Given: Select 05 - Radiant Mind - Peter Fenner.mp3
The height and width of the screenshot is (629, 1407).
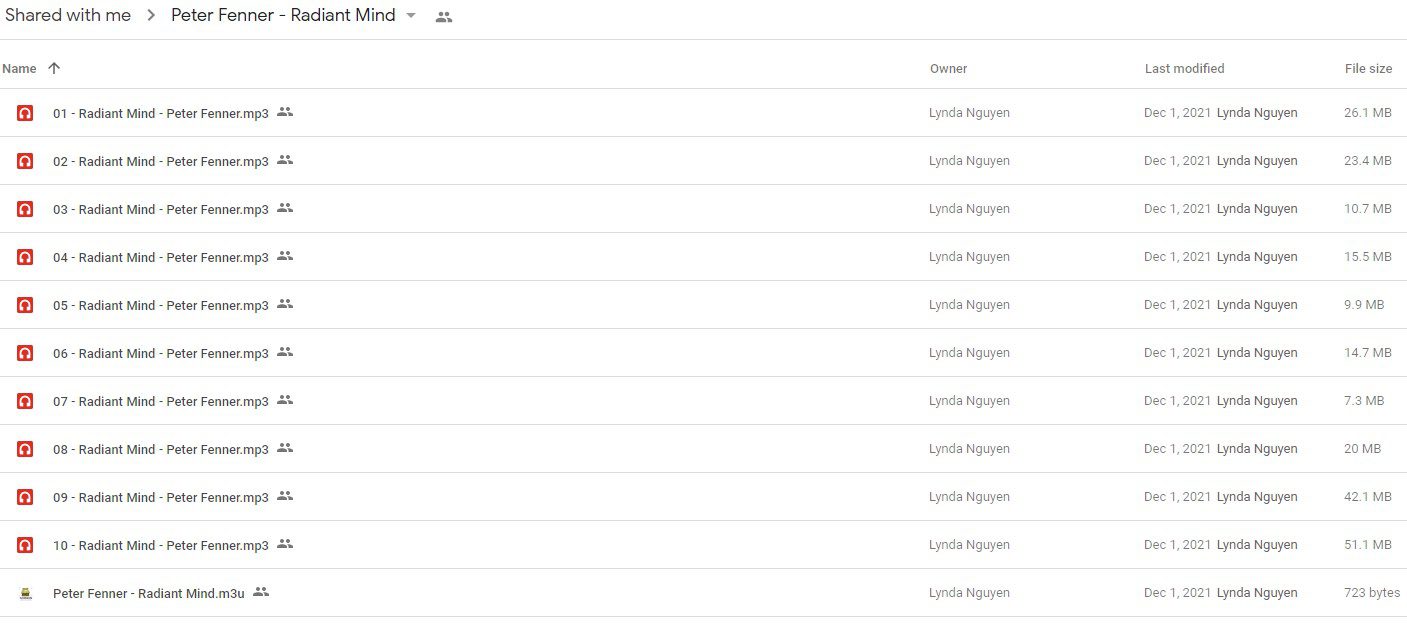Looking at the screenshot, I should point(161,305).
